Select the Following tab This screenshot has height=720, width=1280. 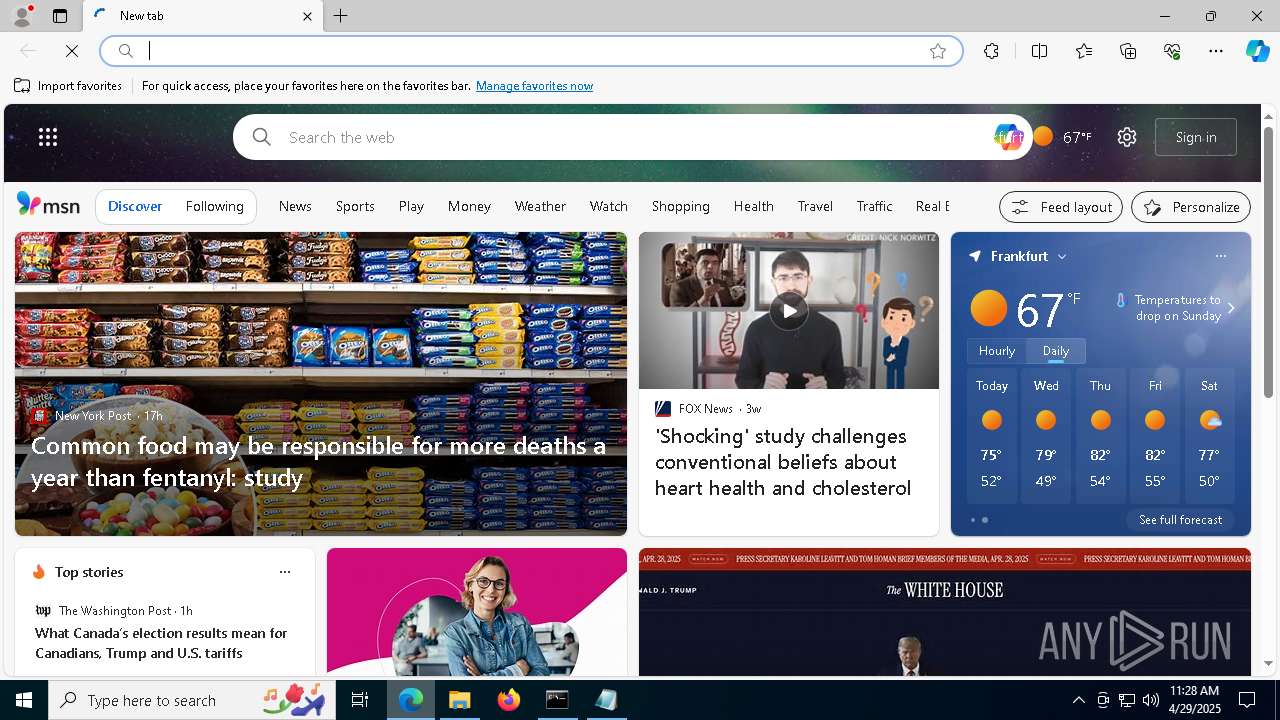[x=215, y=206]
